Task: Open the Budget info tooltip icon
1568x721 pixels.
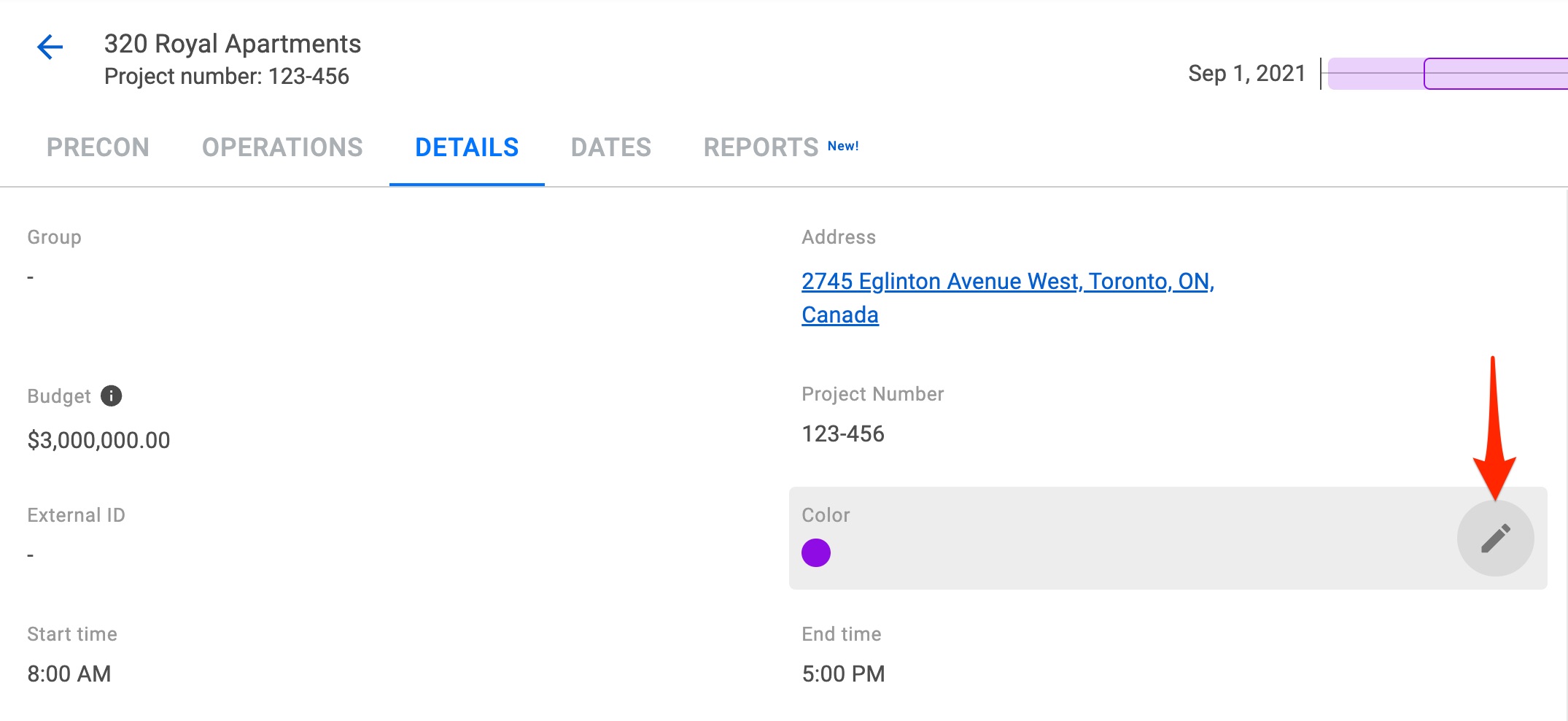Action: [x=111, y=397]
